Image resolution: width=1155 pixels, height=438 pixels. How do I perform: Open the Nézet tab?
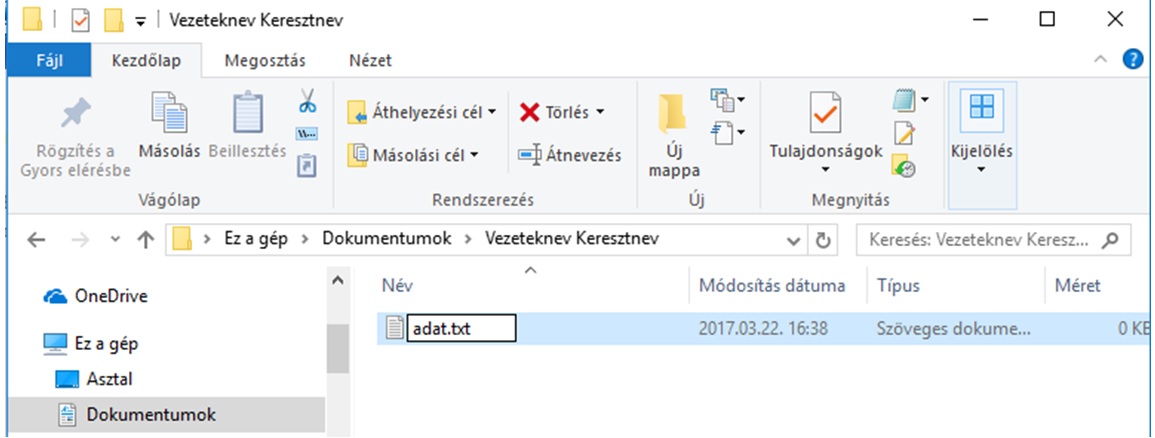click(x=371, y=60)
